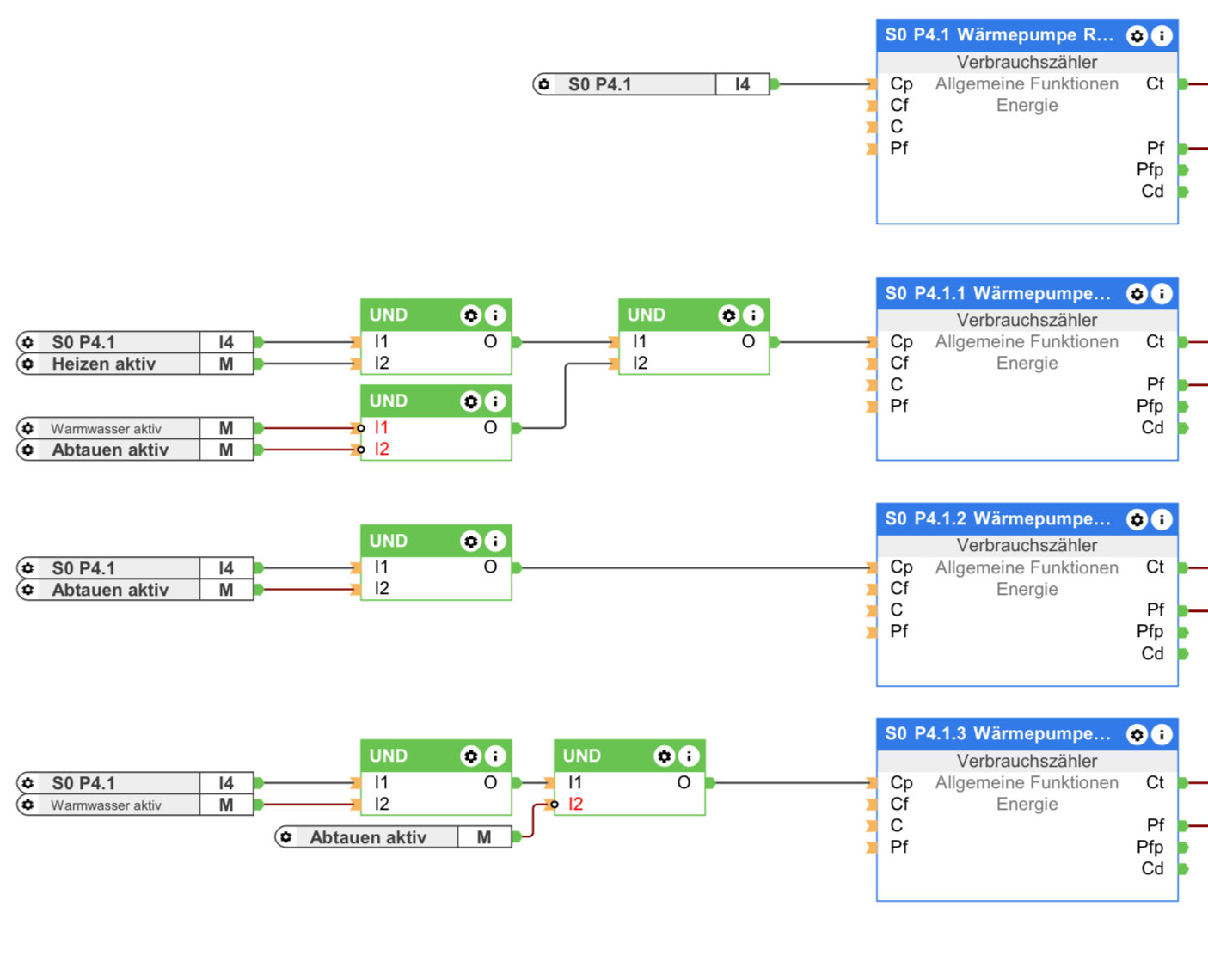Show info of UND block feeding S0 P4.1.1 counter
Viewport: 1208px width, 980px height.
pyautogui.click(x=753, y=315)
